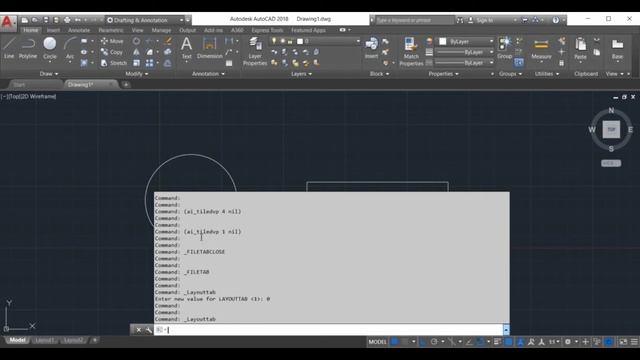640x360 pixels.
Task: Select the Polyline tool
Action: coord(28,48)
